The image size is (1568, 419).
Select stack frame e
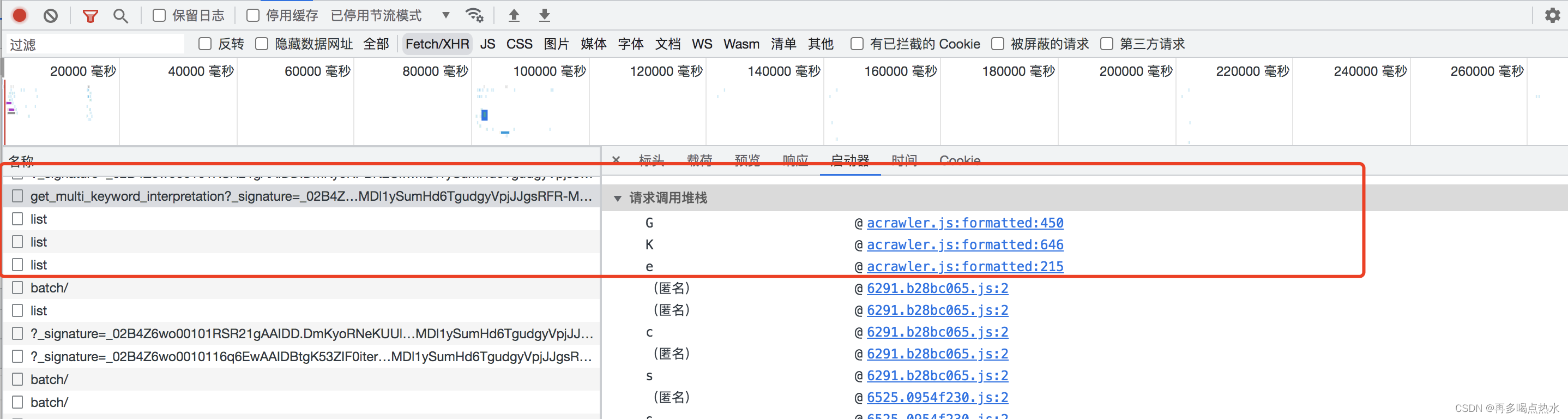pos(649,267)
